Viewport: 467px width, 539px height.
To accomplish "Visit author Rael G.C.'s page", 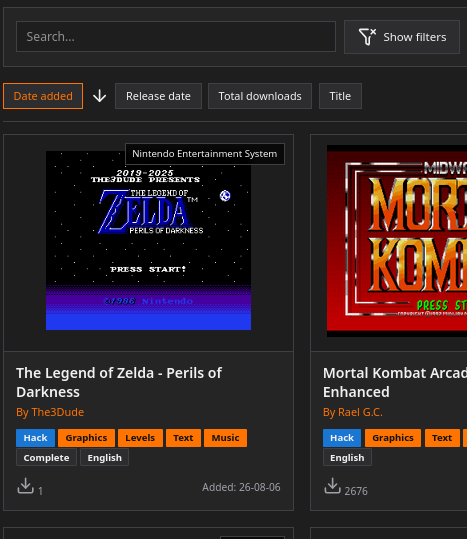I will [x=353, y=412].
